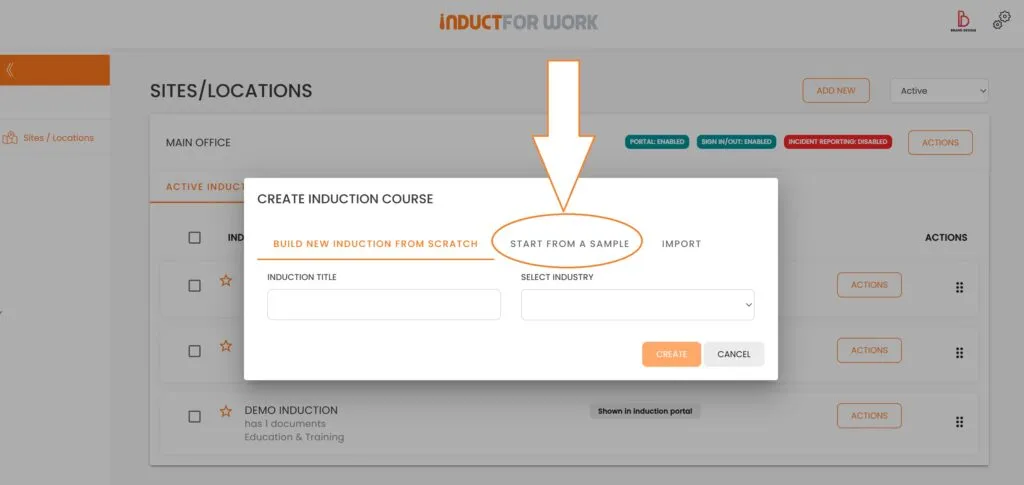The image size is (1024, 485).
Task: Click the Demo Induction title
Action: 291,411
